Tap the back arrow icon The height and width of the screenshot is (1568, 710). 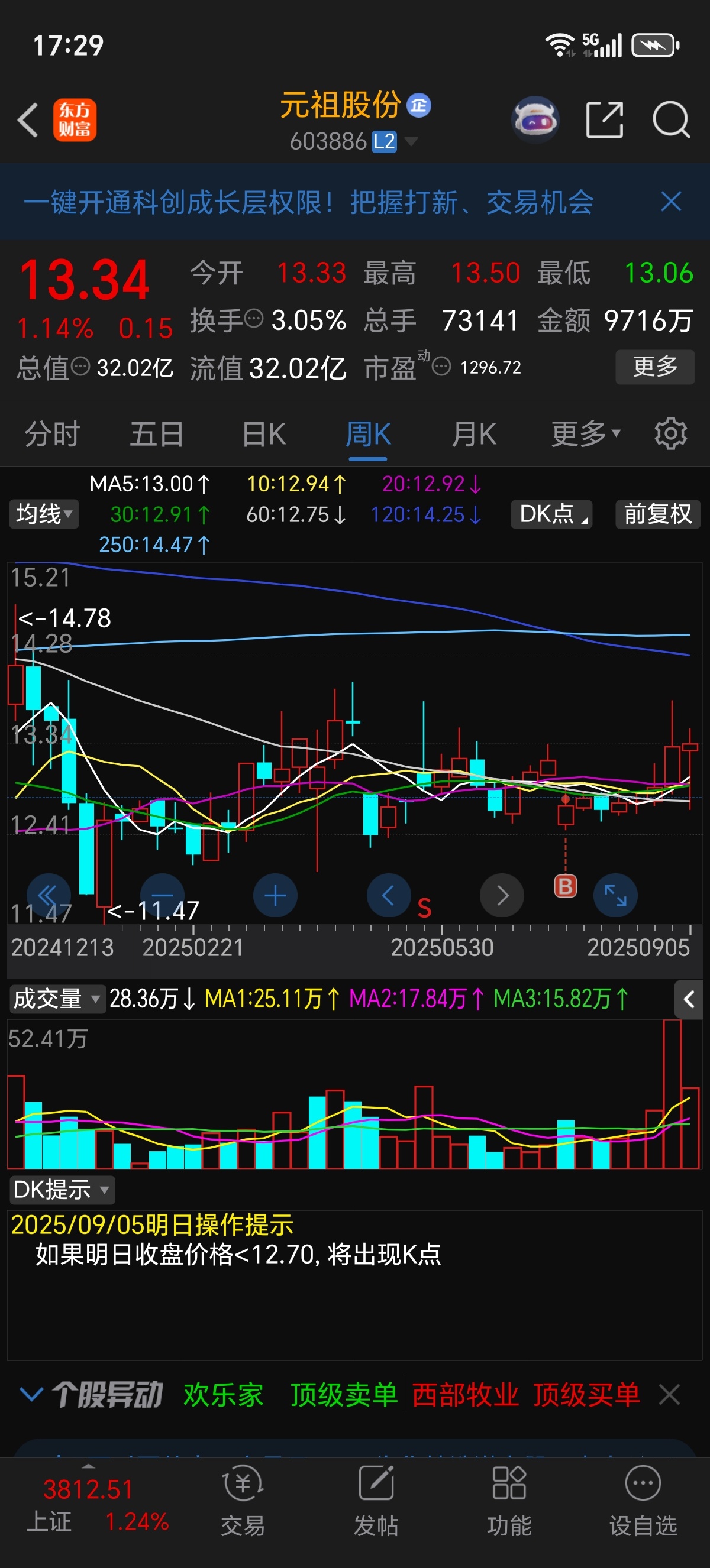[28, 119]
